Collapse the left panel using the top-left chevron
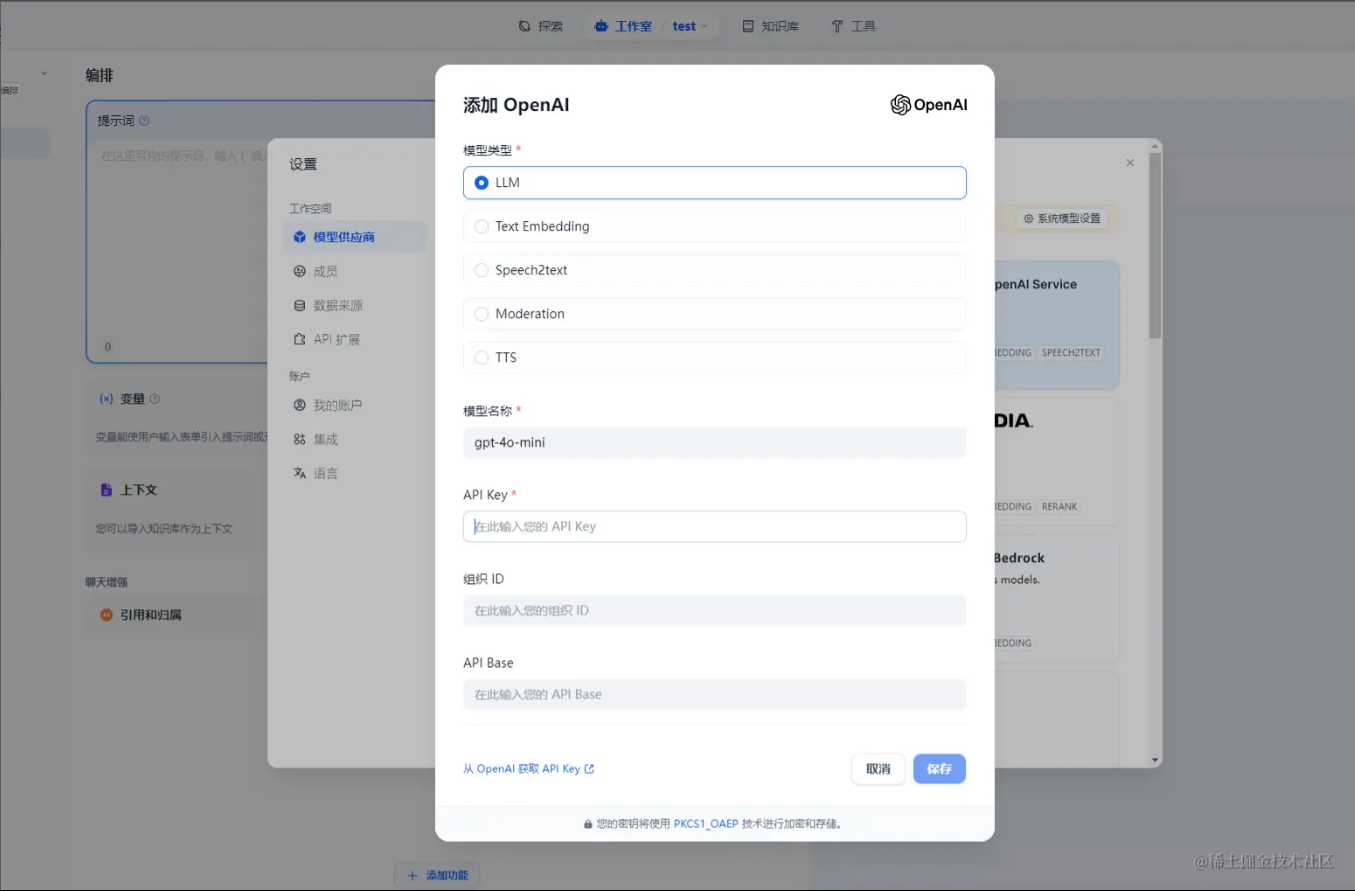Screen dimensions: 1355x891 [x=42, y=74]
